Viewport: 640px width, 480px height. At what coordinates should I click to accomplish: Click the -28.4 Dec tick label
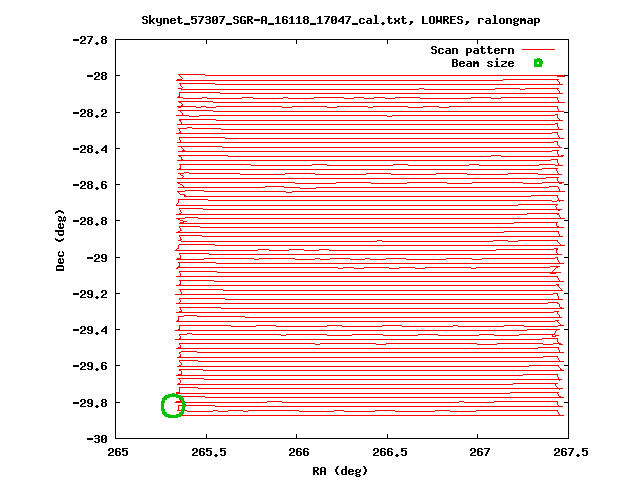90,149
